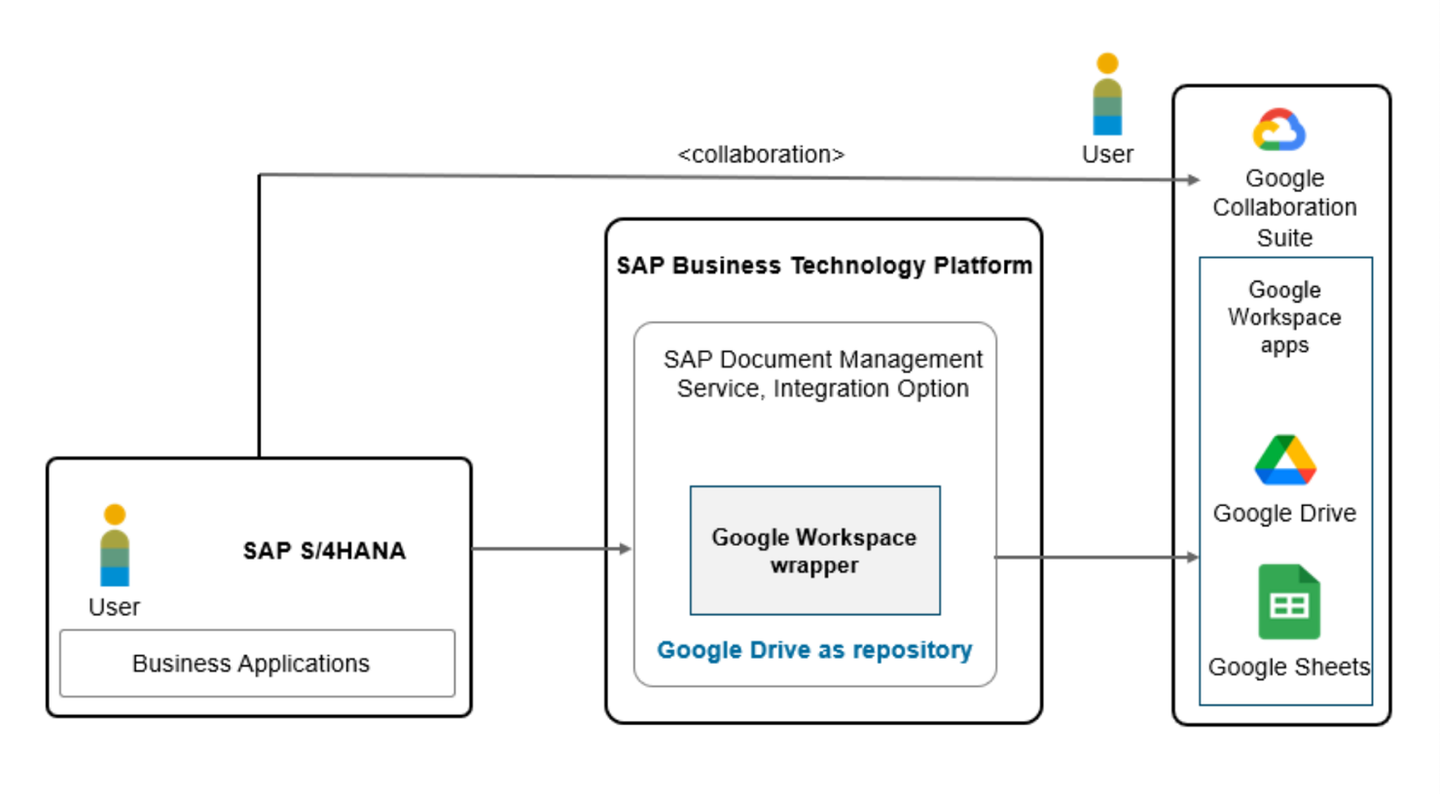Click the Google Cloud logo icon
Viewport: 1440px width, 794px height.
pos(1280,130)
